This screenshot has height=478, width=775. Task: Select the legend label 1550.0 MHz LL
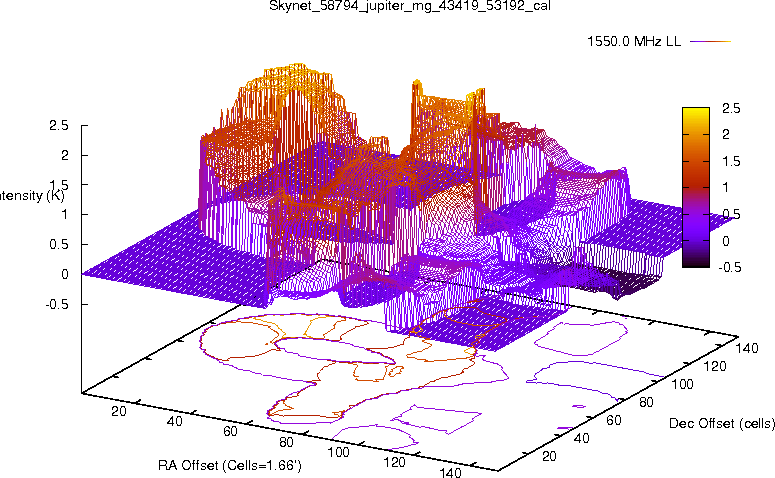click(634, 42)
